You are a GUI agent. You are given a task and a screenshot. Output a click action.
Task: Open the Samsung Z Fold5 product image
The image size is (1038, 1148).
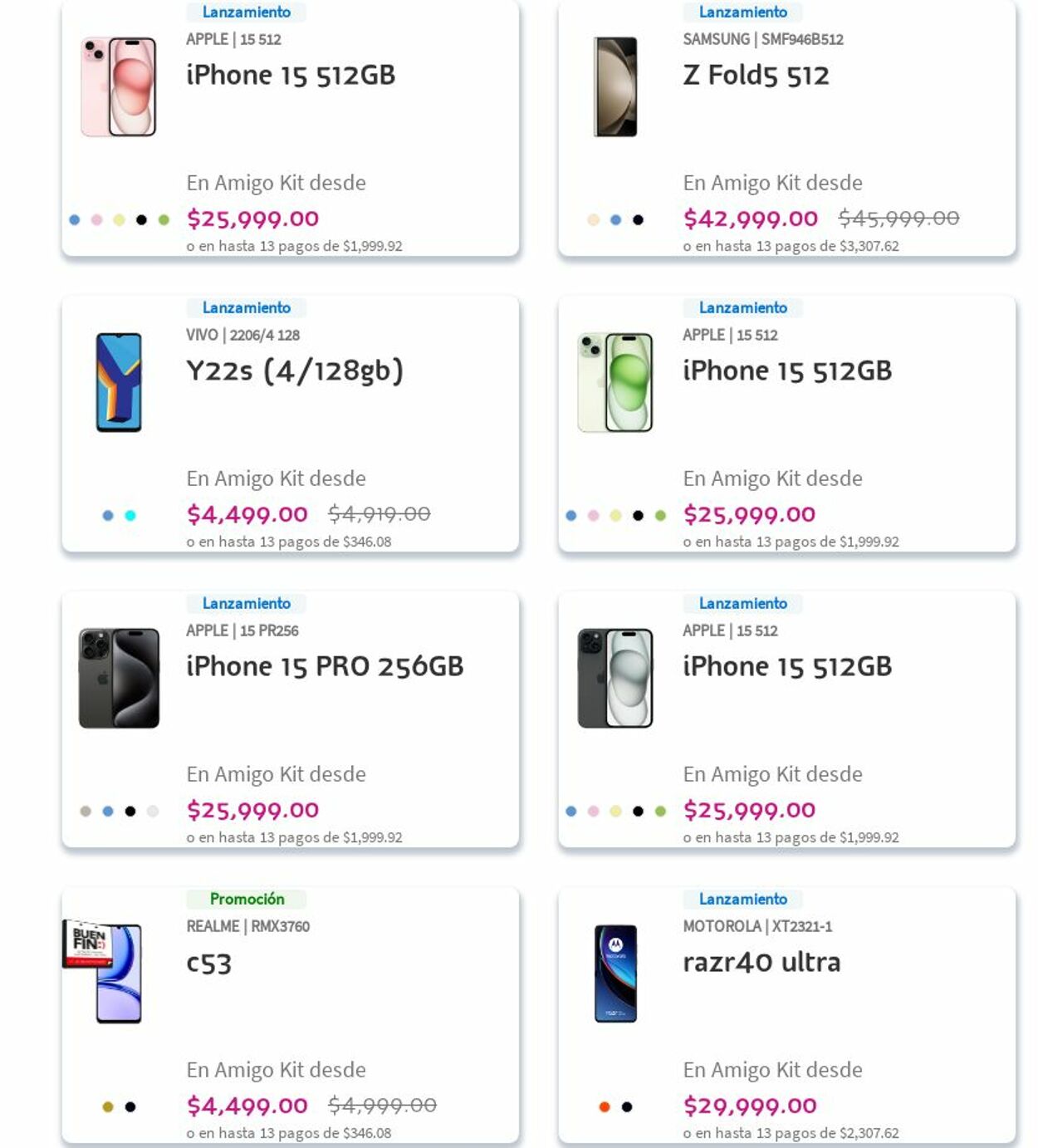[x=615, y=86]
